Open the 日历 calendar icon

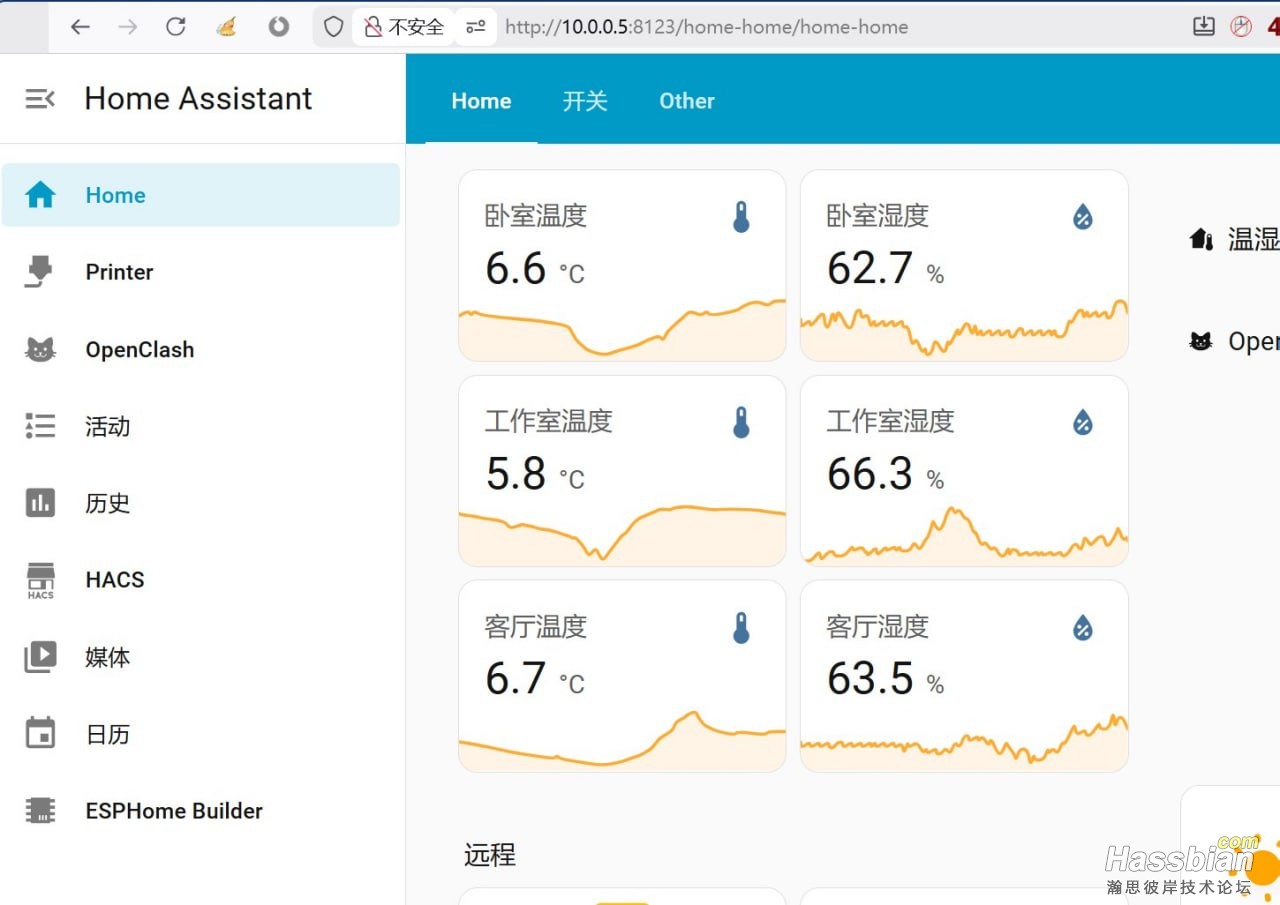coord(40,734)
